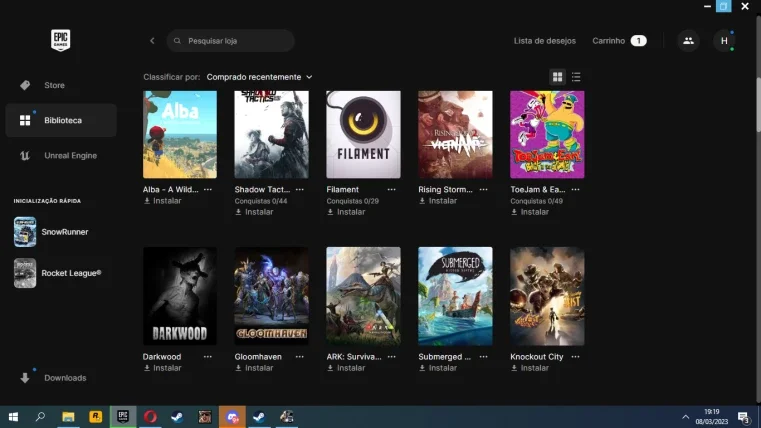Select the Rising Storm Vietnam cover art
Viewport: 761px width, 428px height.
(x=455, y=134)
